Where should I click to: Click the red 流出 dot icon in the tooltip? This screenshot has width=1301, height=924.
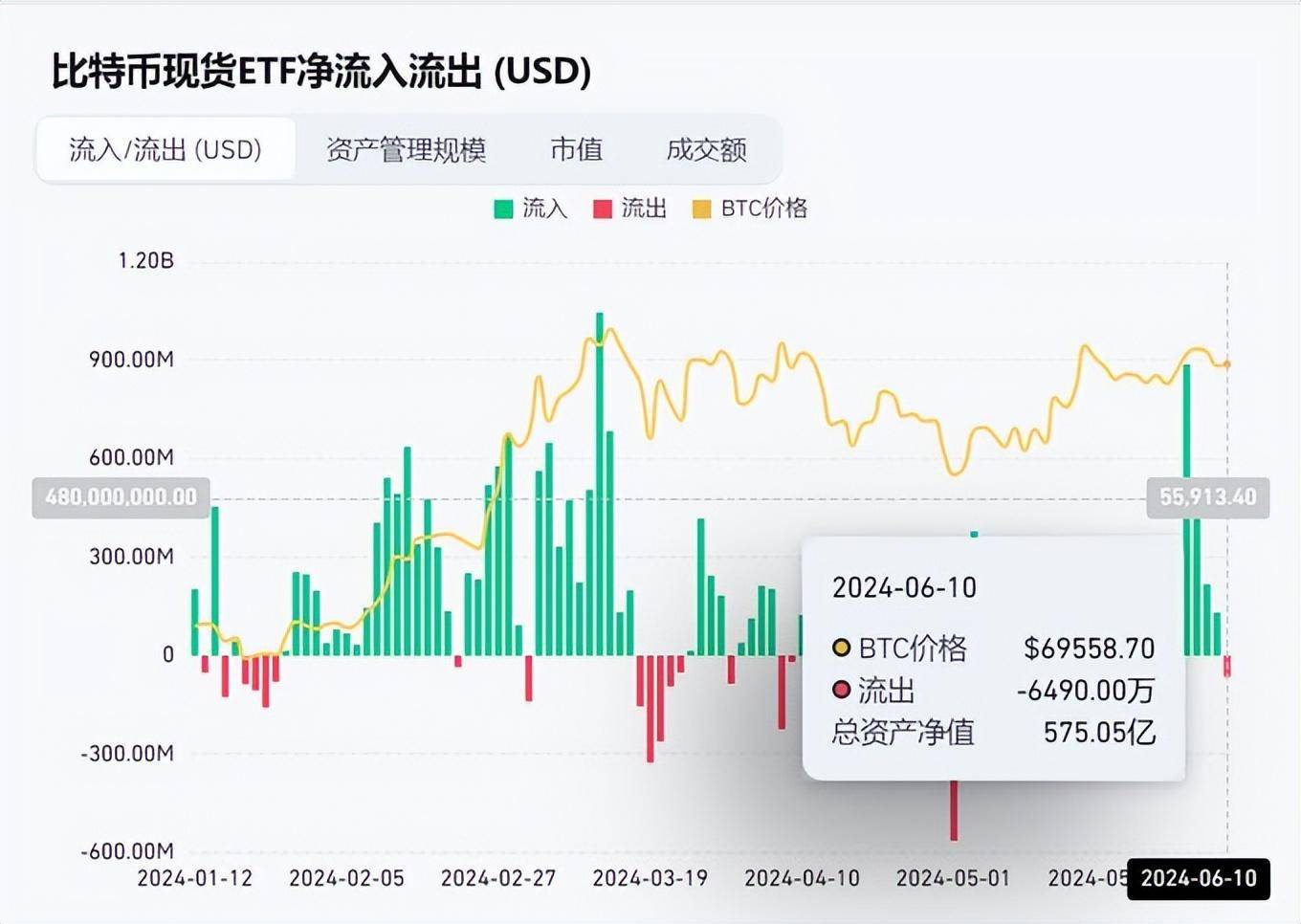[841, 690]
